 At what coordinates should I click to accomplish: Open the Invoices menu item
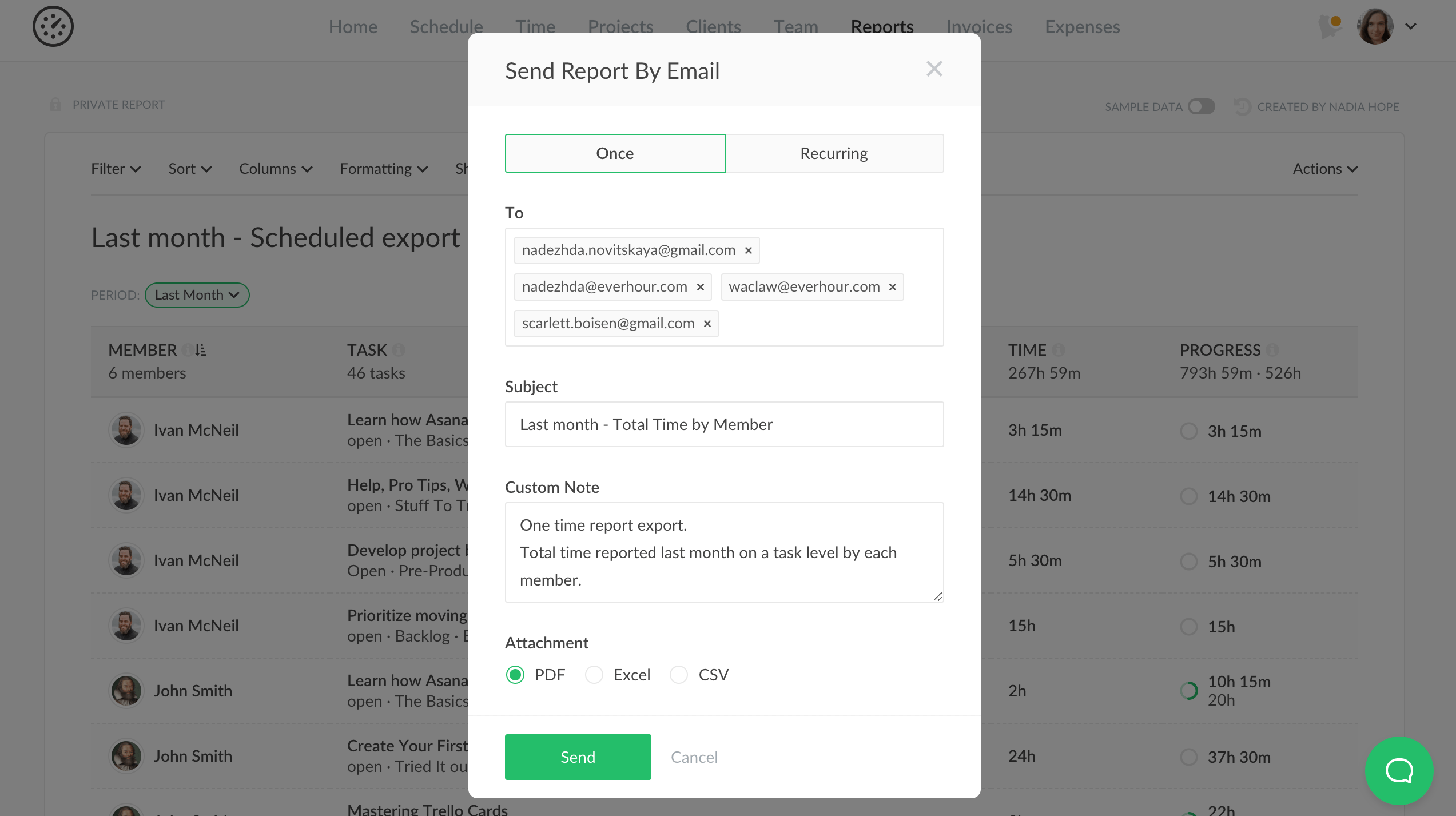(978, 26)
